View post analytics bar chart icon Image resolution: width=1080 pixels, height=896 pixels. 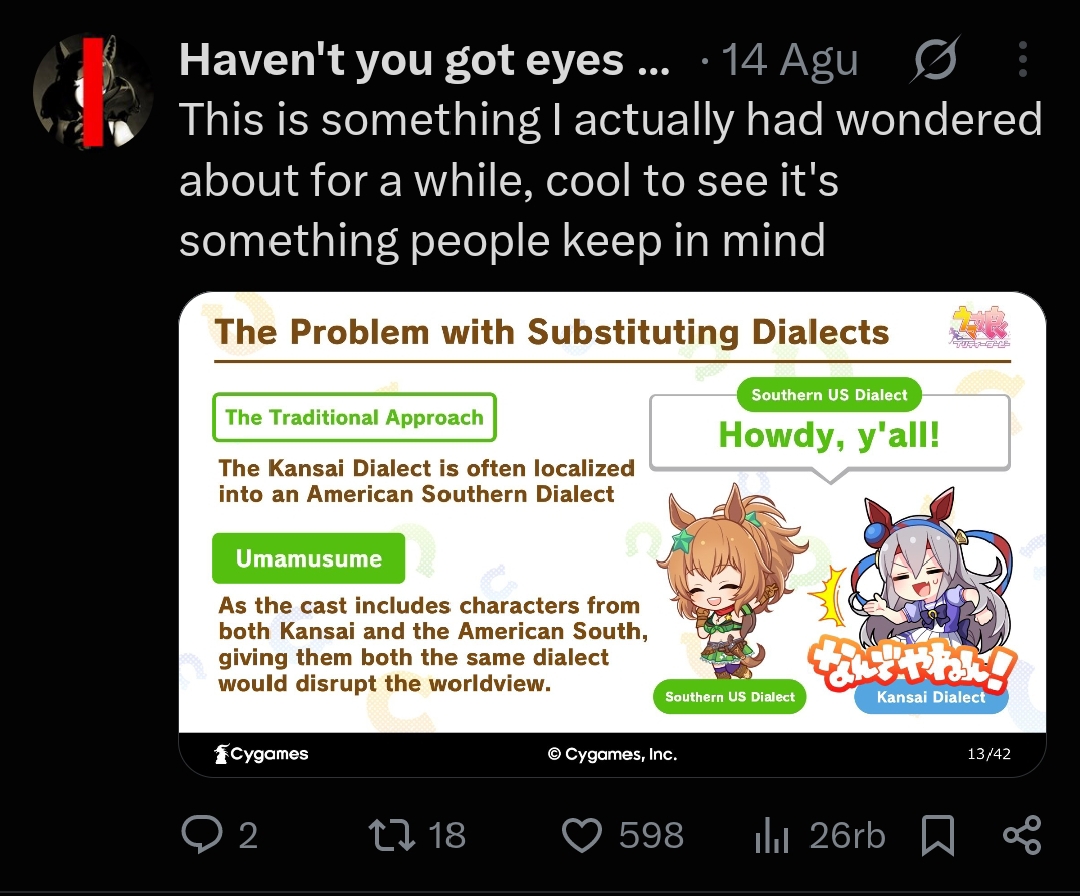click(771, 835)
